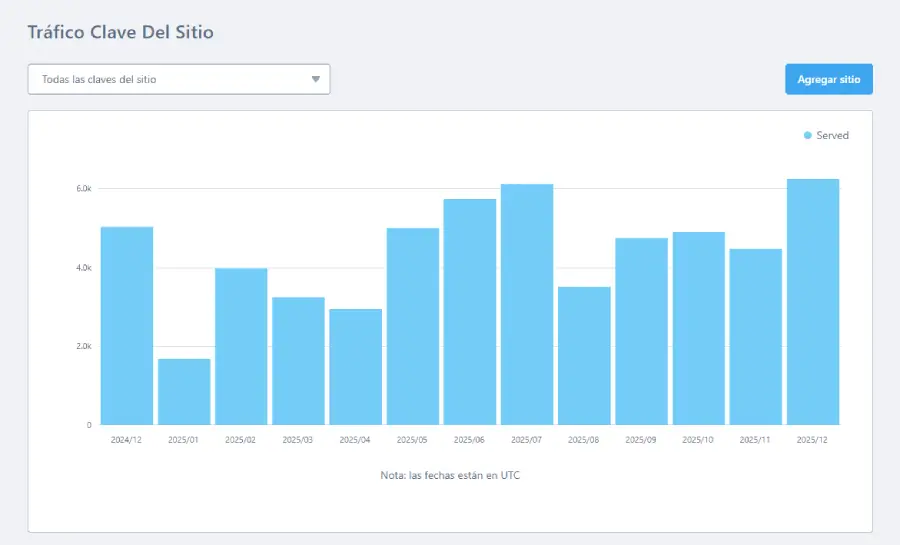Viewport: 900px width, 545px height.
Task: Click the 2025/11 traffic bar
Action: pos(755,337)
